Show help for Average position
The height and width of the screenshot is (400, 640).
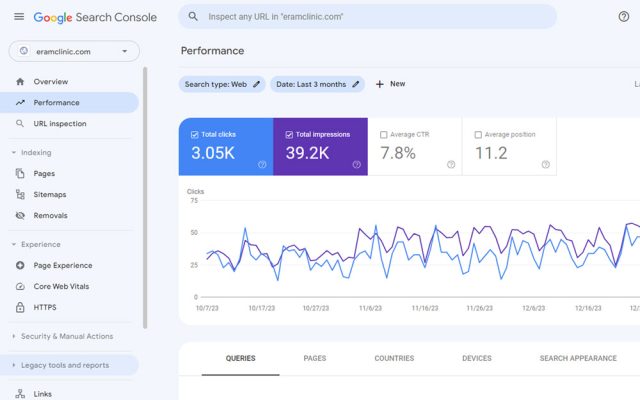point(545,164)
